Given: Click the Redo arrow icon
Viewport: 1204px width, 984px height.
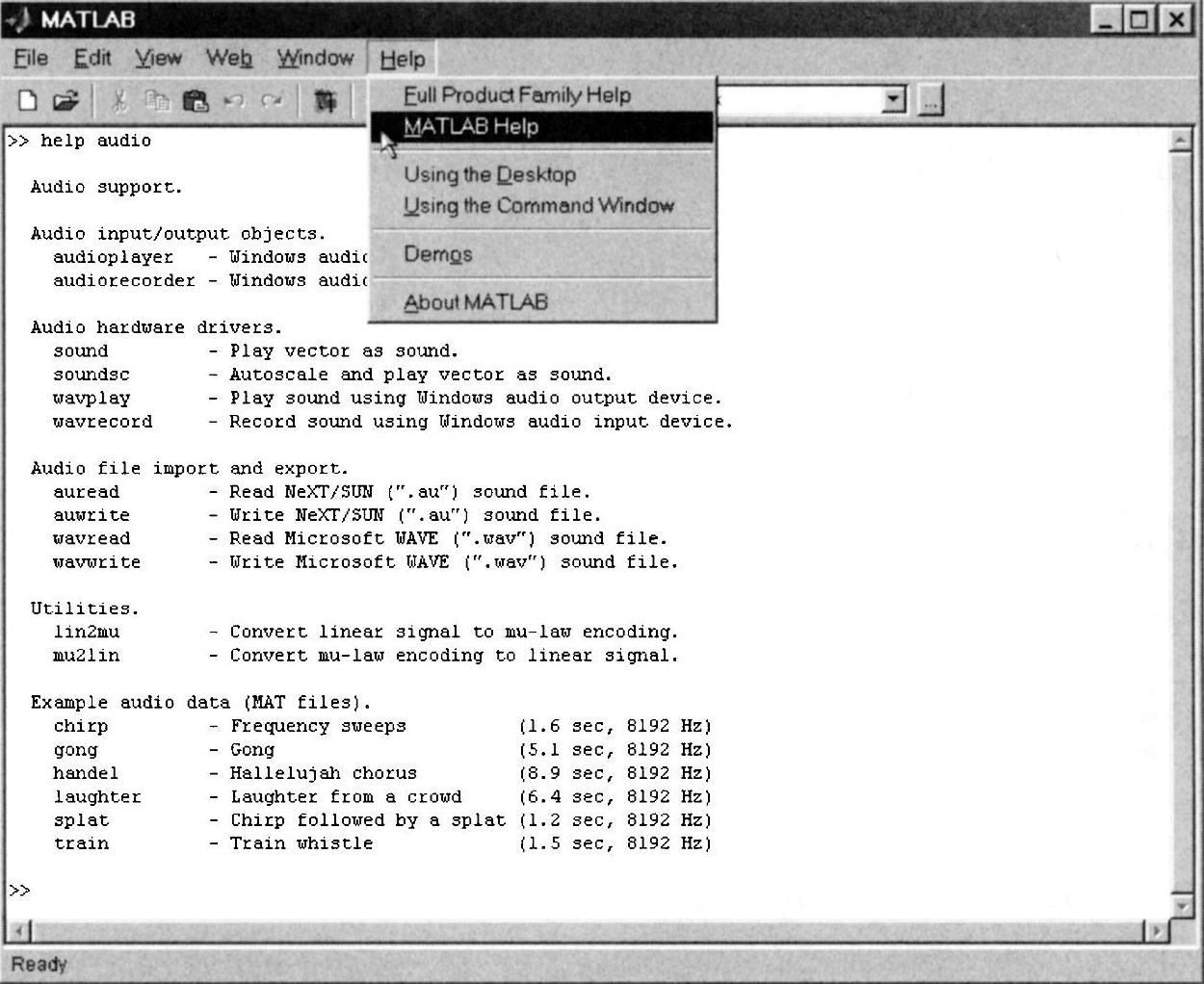Looking at the screenshot, I should [273, 100].
